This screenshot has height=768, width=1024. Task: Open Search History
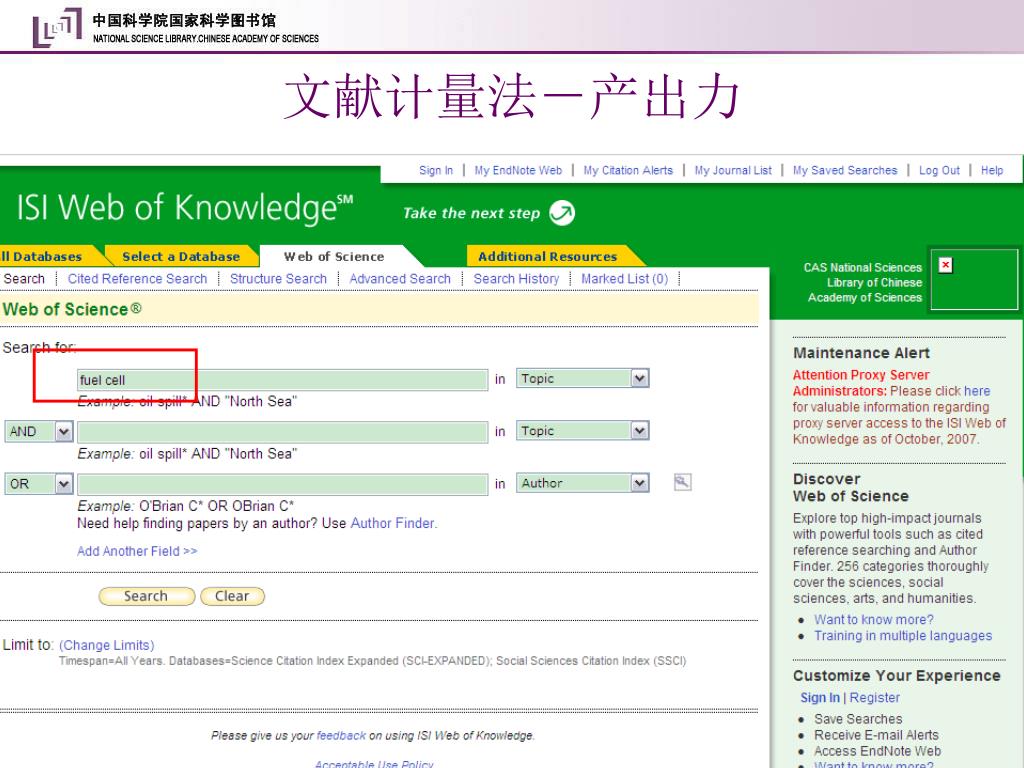[516, 279]
